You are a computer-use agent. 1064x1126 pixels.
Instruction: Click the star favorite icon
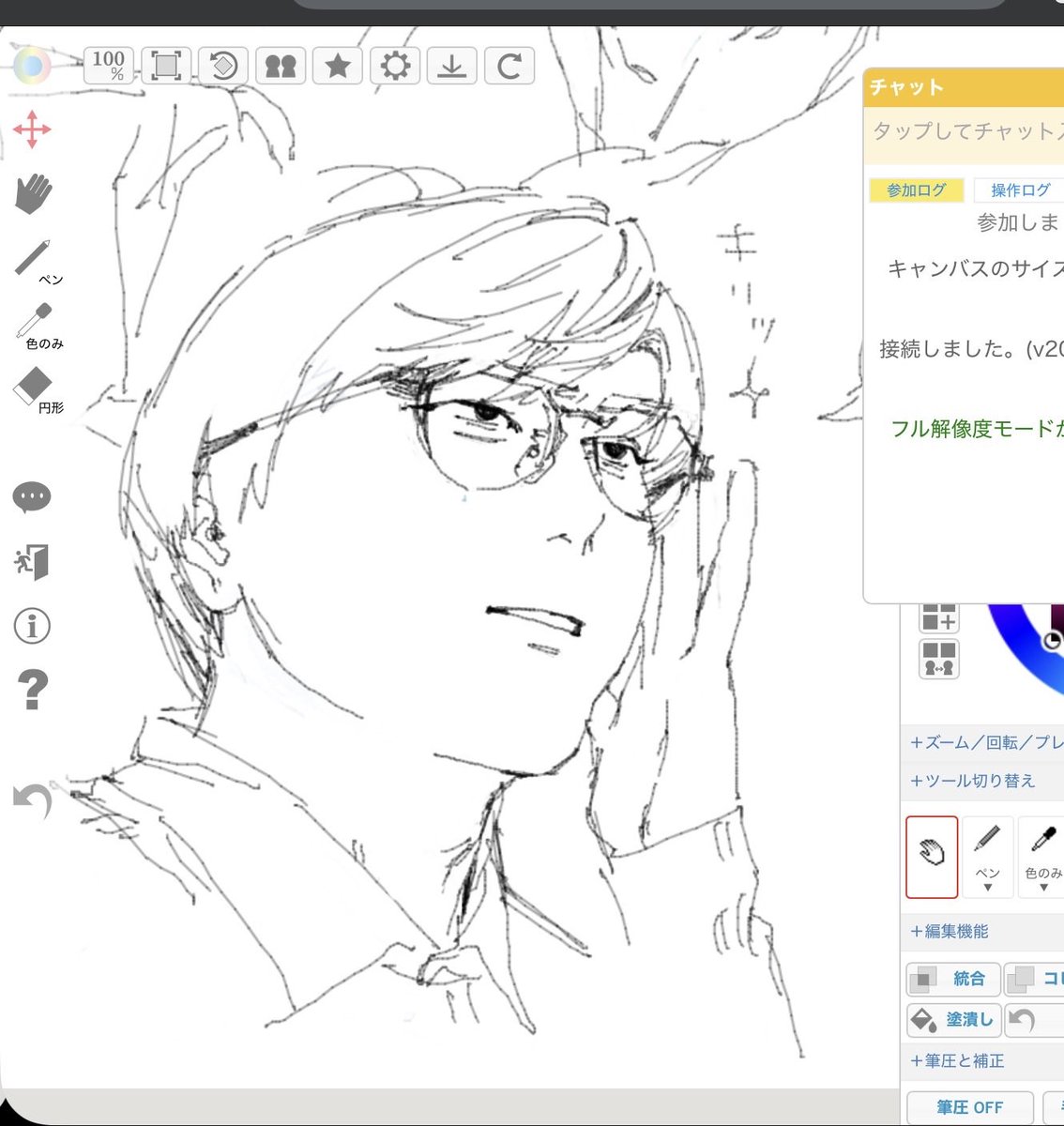point(338,66)
